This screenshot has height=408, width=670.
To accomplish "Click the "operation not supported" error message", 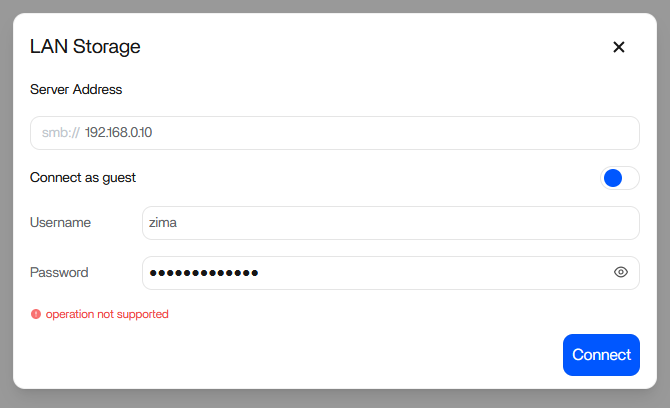I will pyautogui.click(x=107, y=314).
